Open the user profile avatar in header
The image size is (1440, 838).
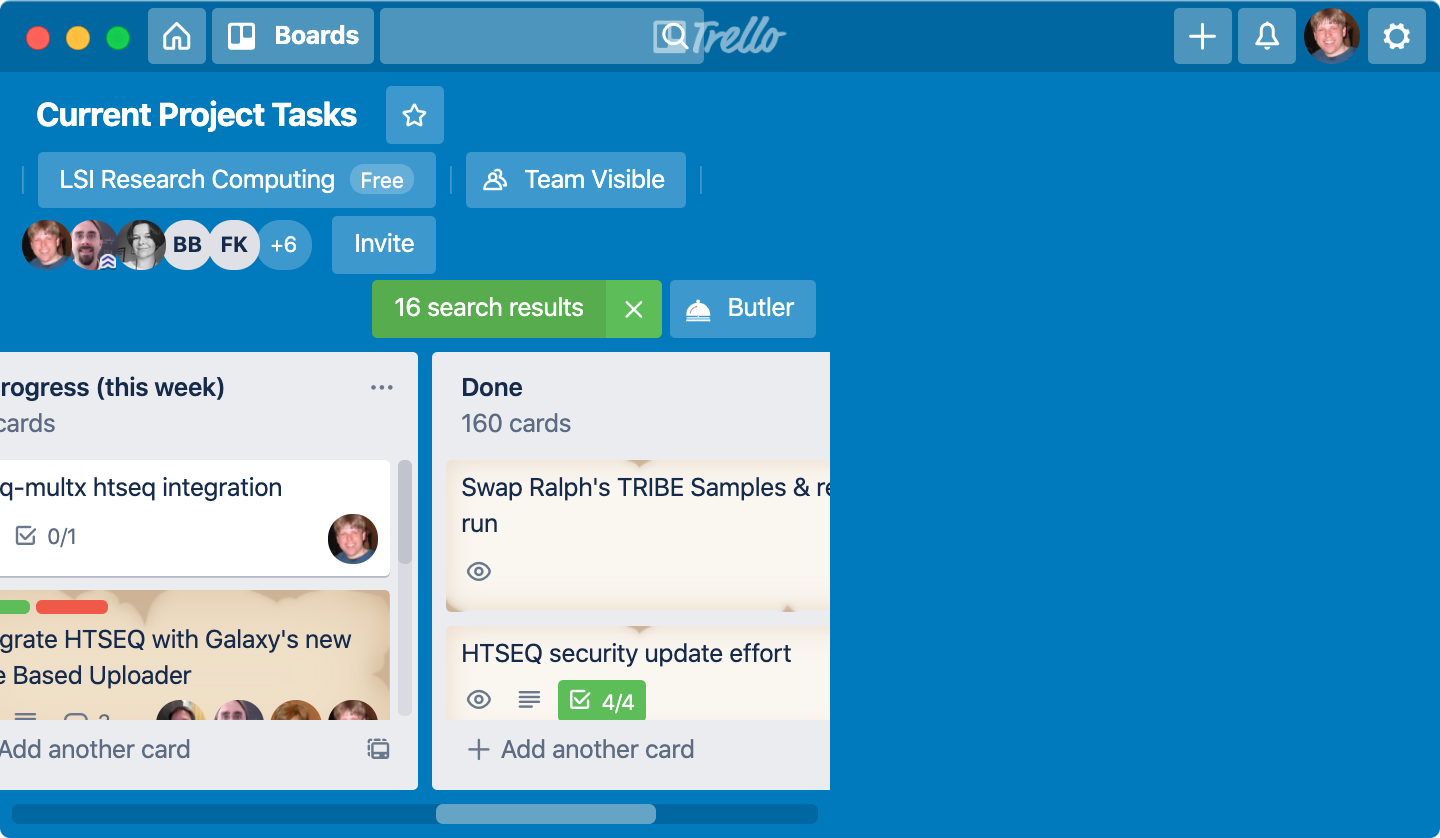coord(1332,36)
